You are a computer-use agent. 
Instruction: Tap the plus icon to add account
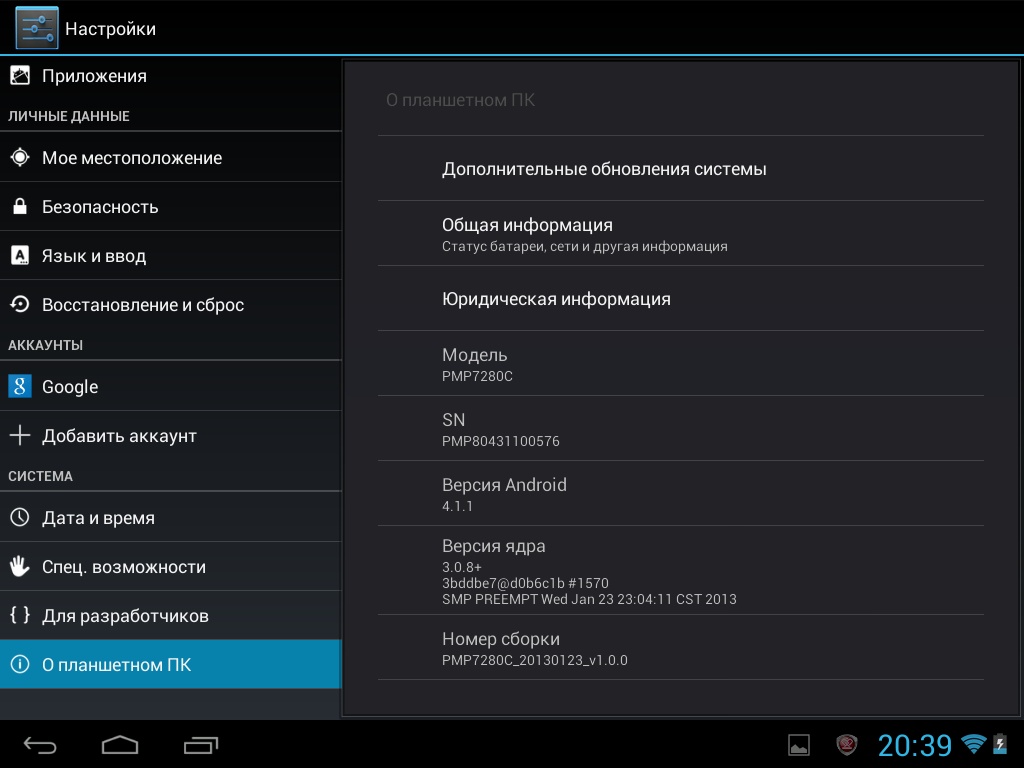[x=20, y=436]
